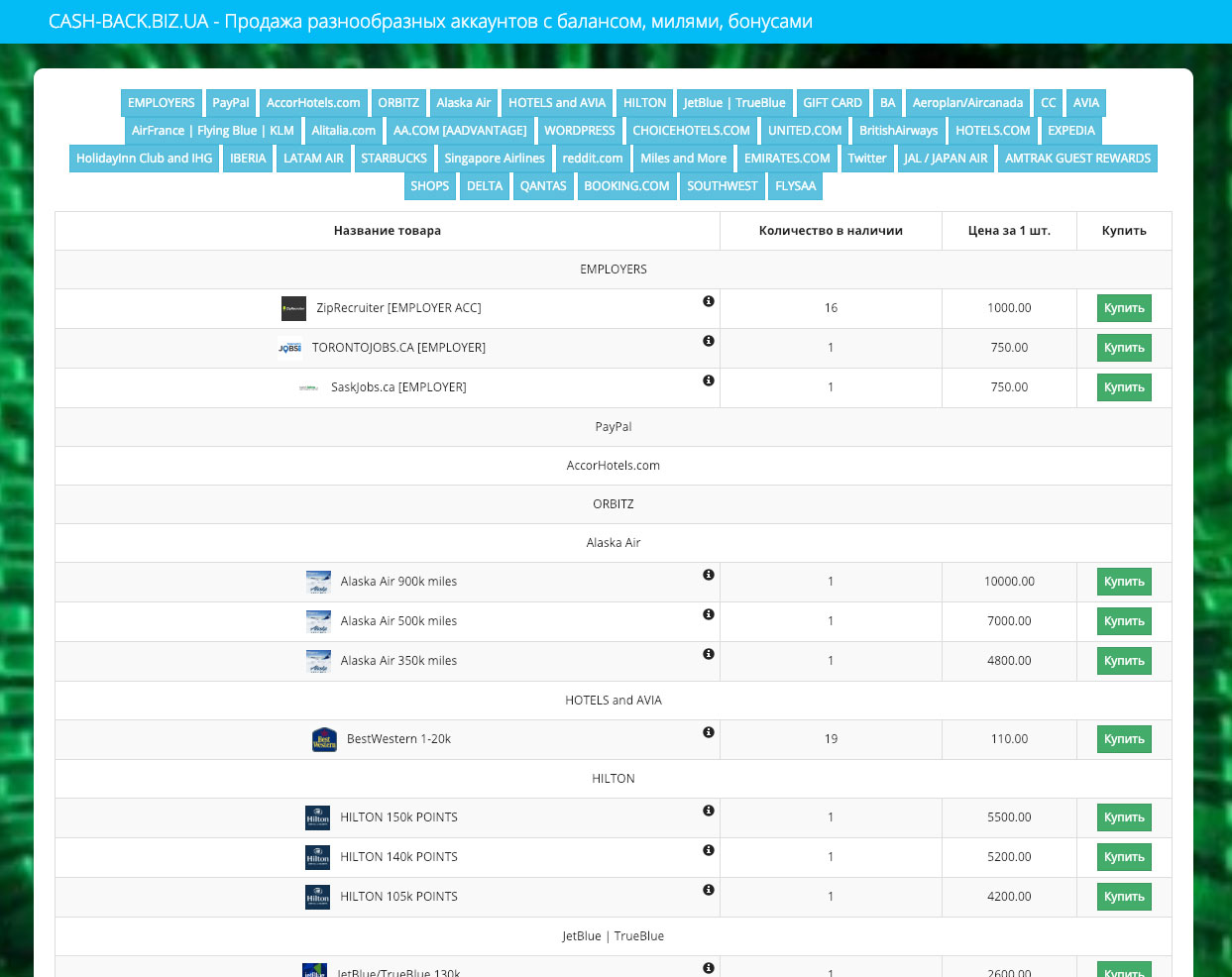Screen dimensions: 1232x977
Task: Open the AMTRAK GUEST REWARDS category tag
Action: tap(1078, 159)
